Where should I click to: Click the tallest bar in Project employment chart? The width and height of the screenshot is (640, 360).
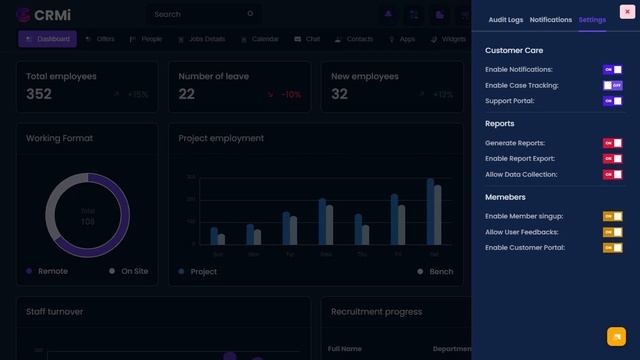point(430,211)
